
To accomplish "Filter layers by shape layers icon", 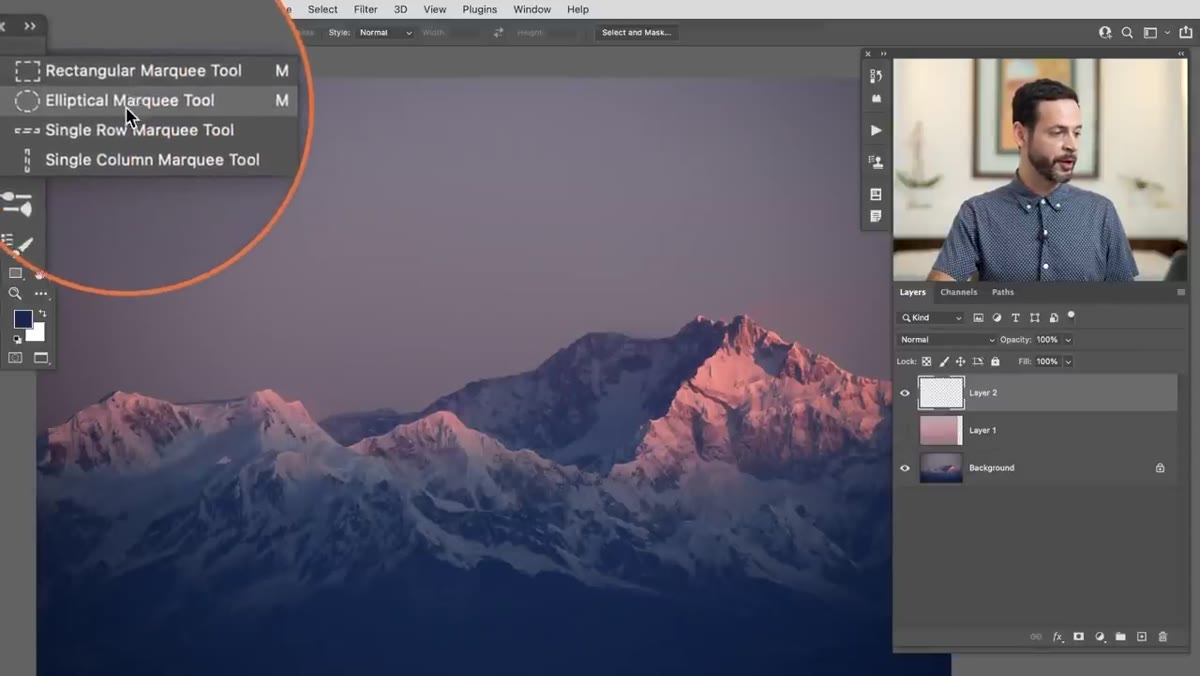I will click(x=1035, y=318).
